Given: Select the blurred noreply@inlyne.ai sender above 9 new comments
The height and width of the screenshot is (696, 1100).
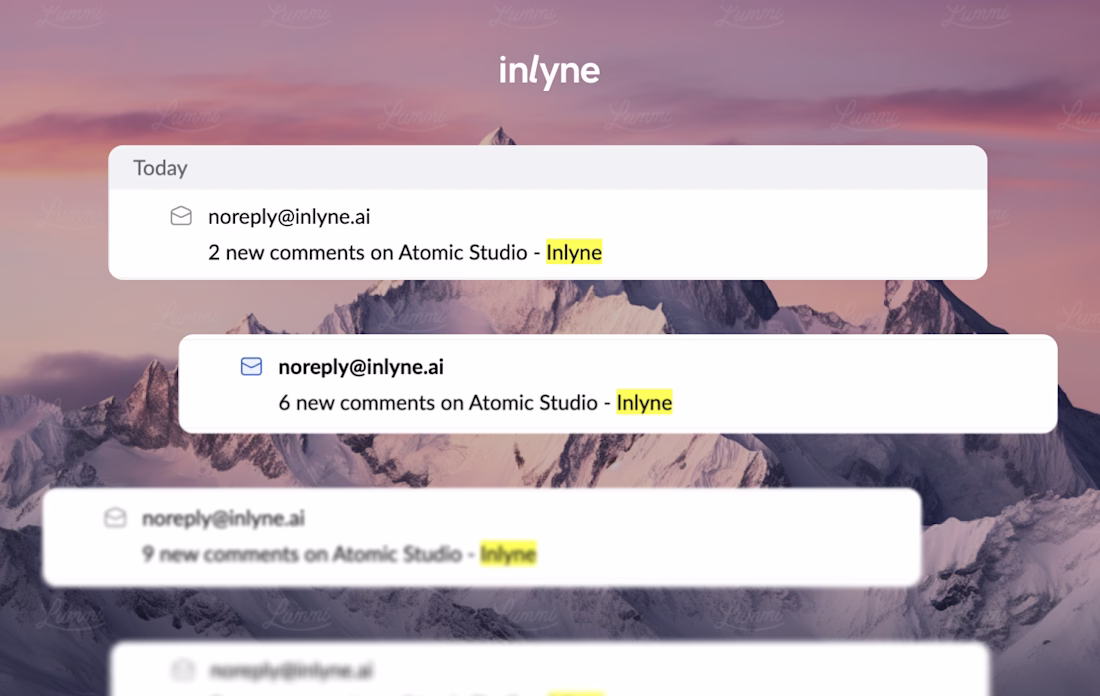Looking at the screenshot, I should tap(223, 518).
